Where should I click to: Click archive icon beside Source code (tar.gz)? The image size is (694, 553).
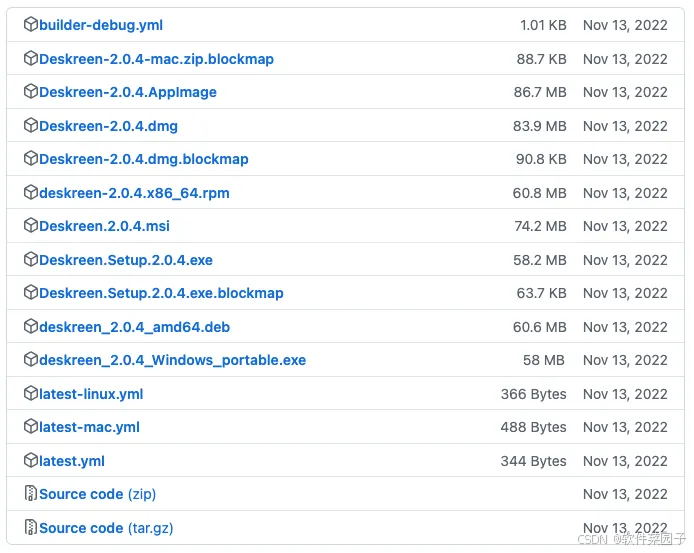(x=31, y=527)
